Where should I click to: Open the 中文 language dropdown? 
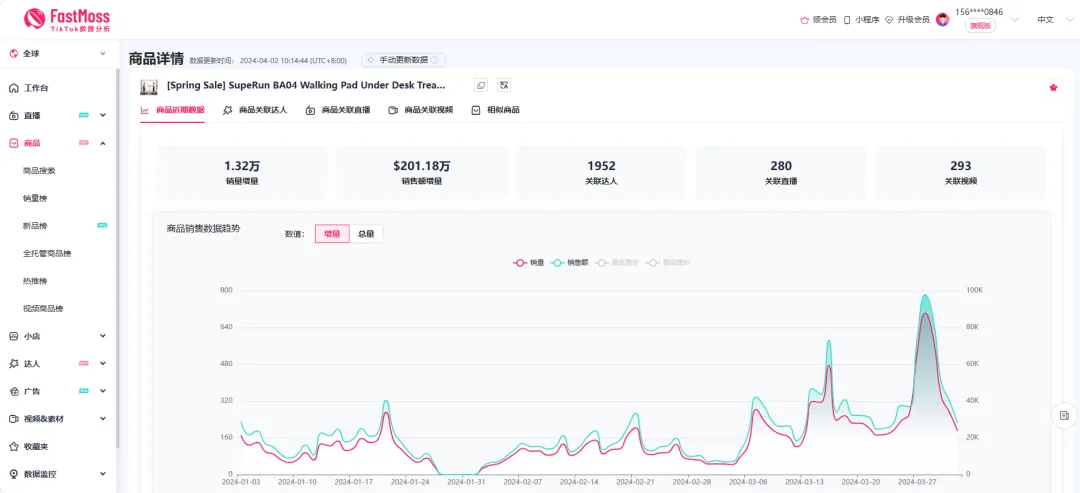click(1045, 19)
